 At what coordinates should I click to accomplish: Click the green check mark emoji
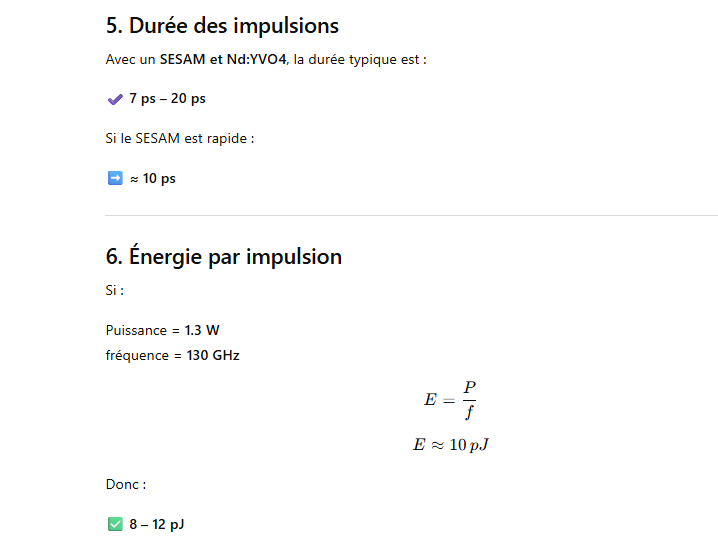click(114, 524)
